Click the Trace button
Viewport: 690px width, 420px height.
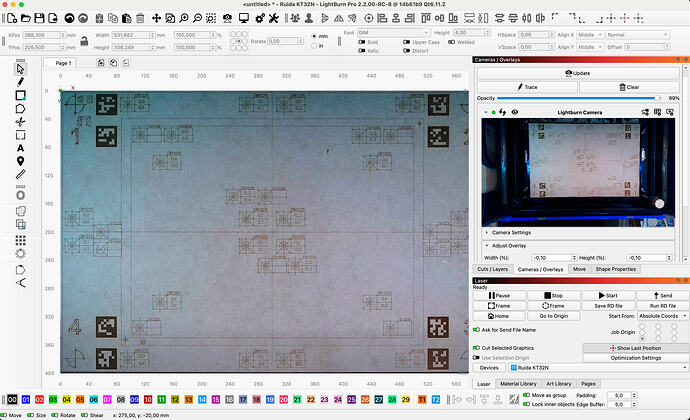(x=527, y=87)
